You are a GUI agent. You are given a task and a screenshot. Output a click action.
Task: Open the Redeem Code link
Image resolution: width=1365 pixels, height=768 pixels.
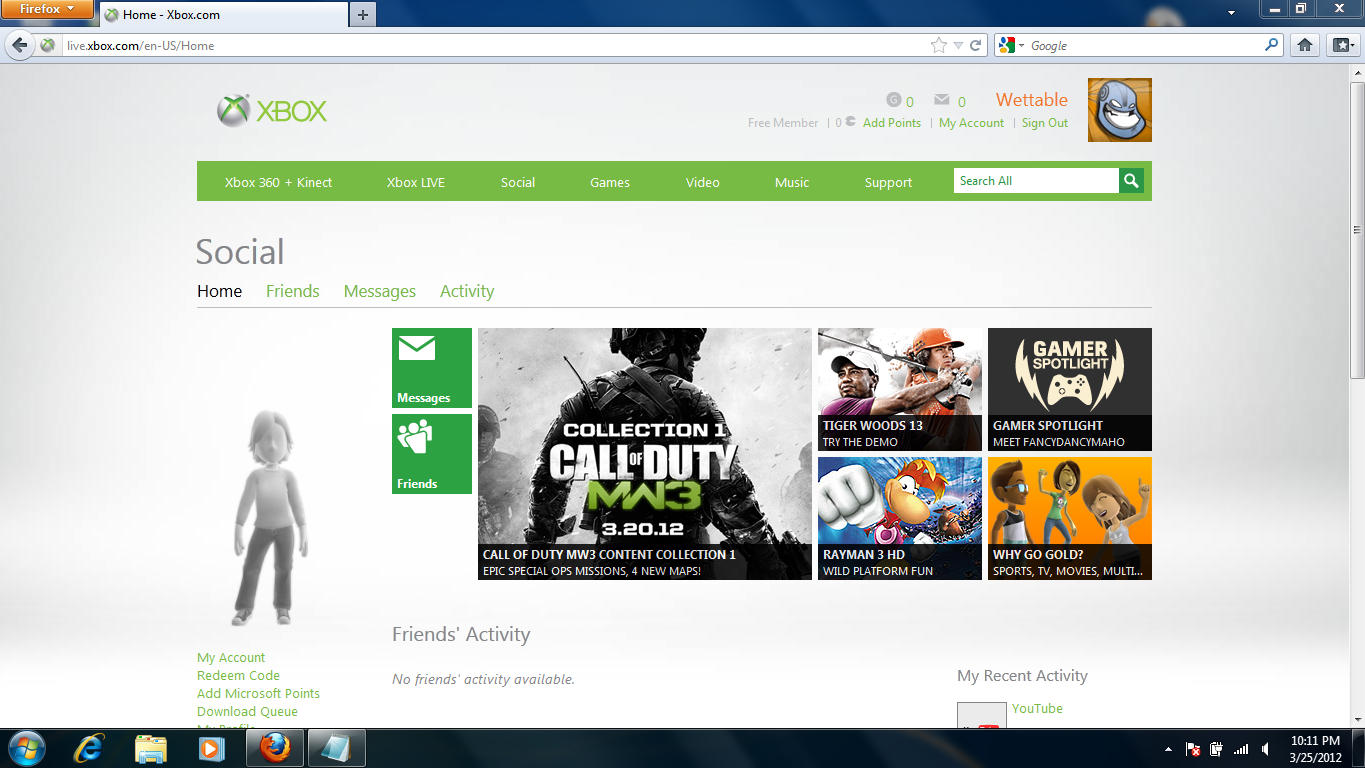tap(238, 675)
